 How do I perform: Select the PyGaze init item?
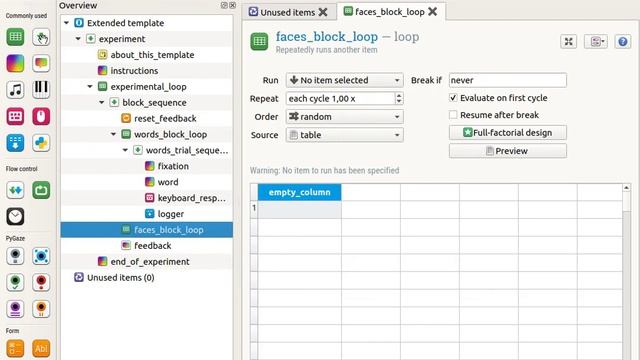(16, 256)
